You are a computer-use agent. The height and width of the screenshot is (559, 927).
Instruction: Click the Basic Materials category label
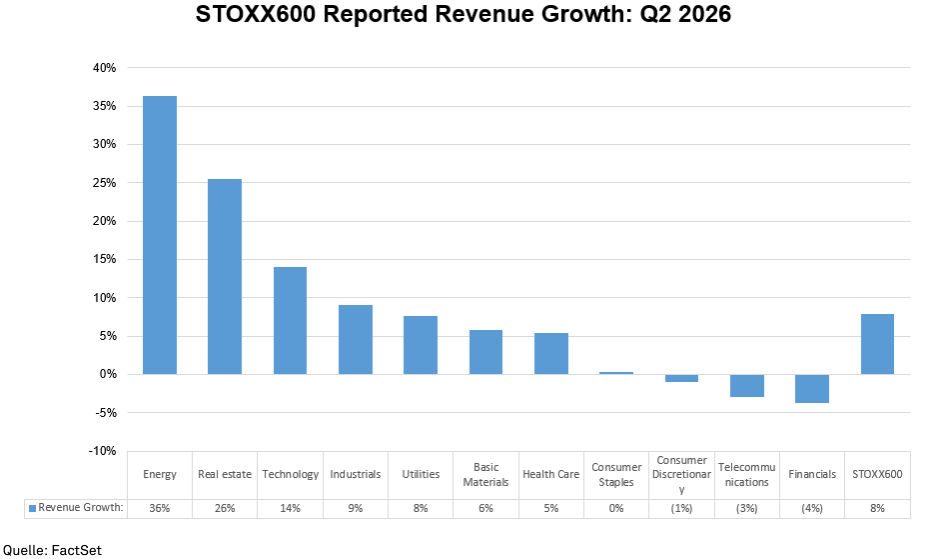486,474
